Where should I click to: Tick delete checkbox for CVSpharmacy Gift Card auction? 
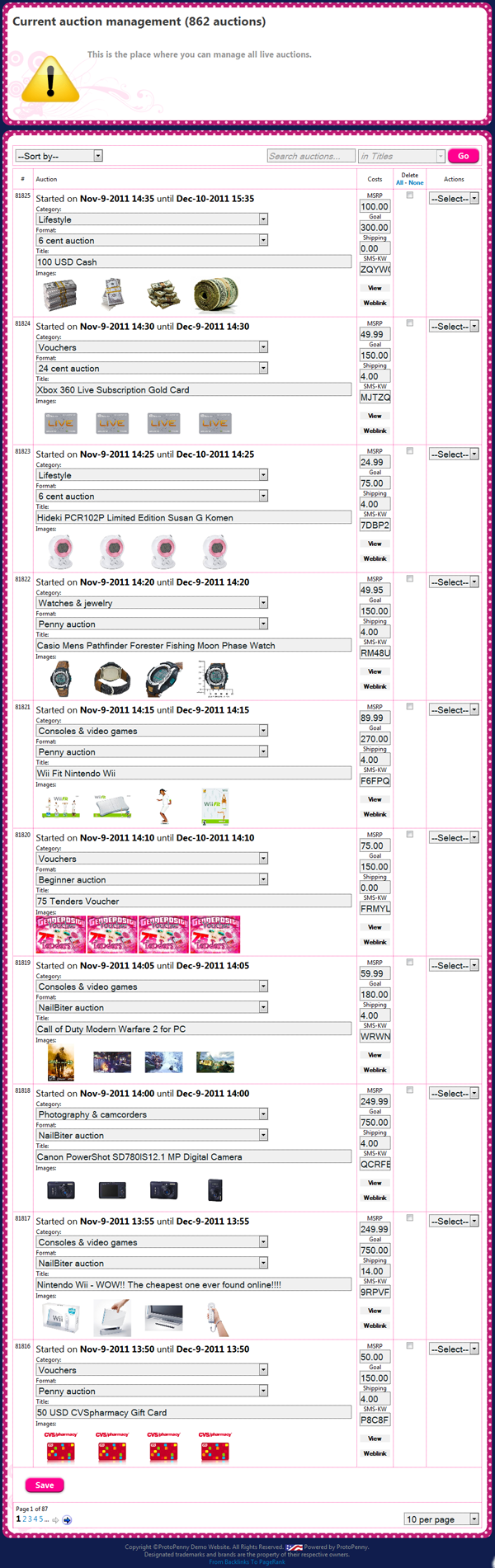[410, 1346]
